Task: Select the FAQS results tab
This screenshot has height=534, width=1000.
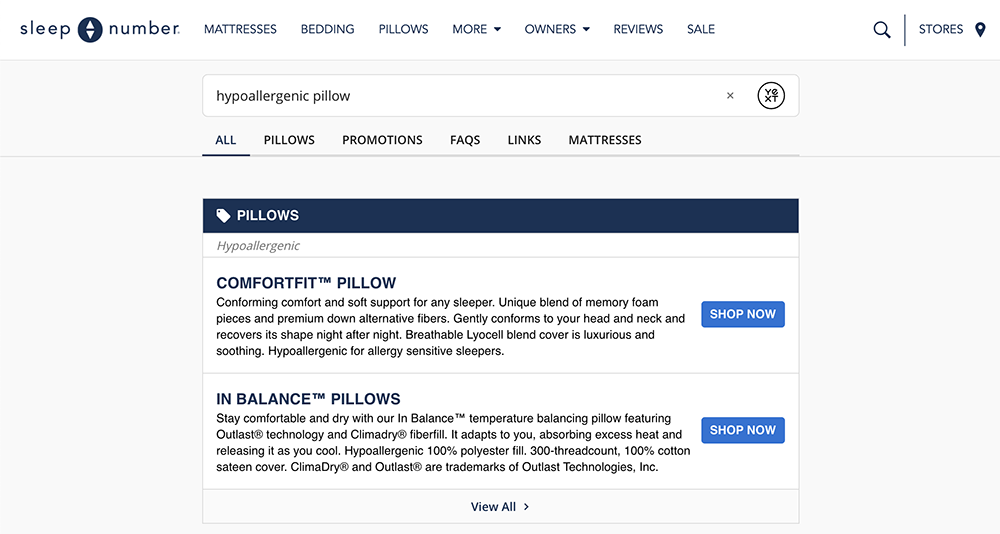Action: 465,140
